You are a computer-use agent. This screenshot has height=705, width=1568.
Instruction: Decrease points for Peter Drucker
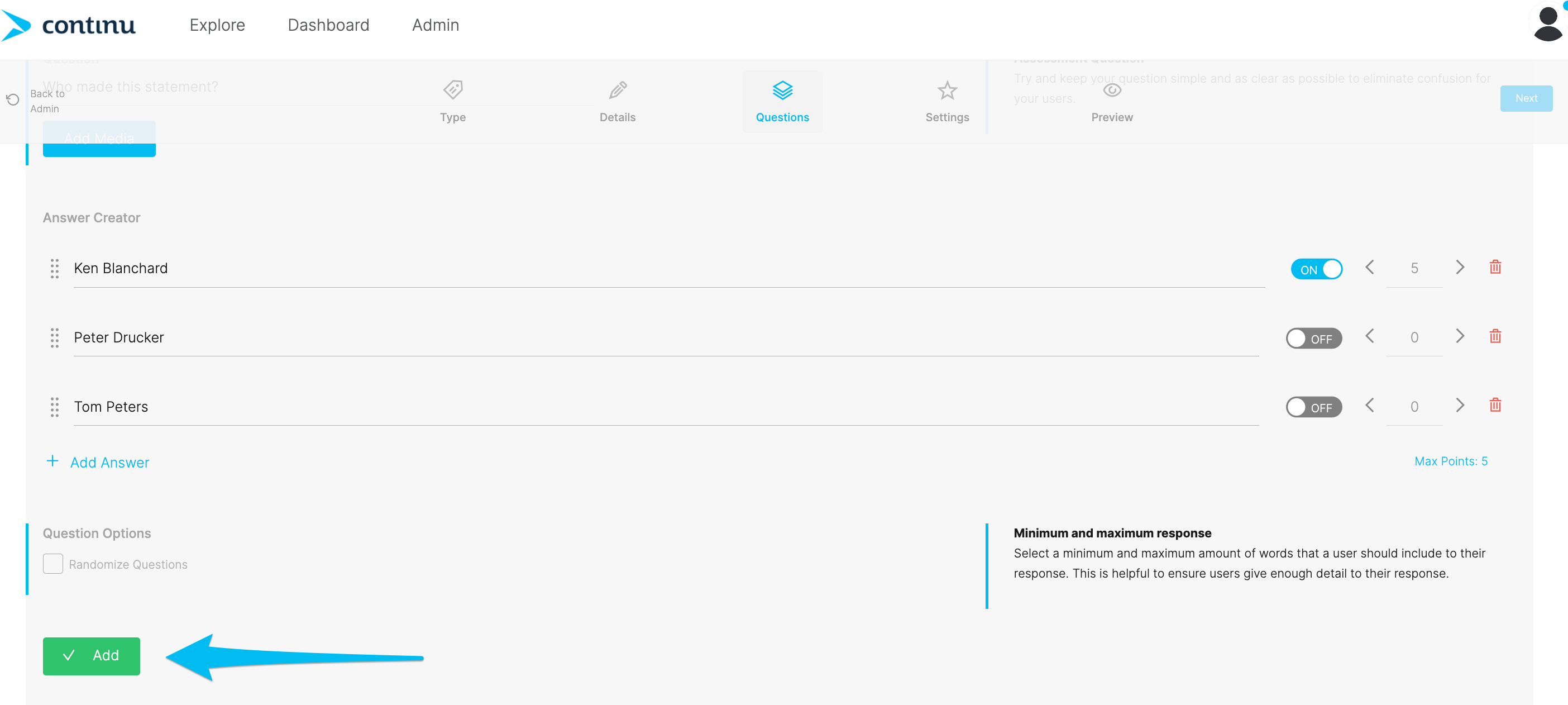pyautogui.click(x=1370, y=337)
